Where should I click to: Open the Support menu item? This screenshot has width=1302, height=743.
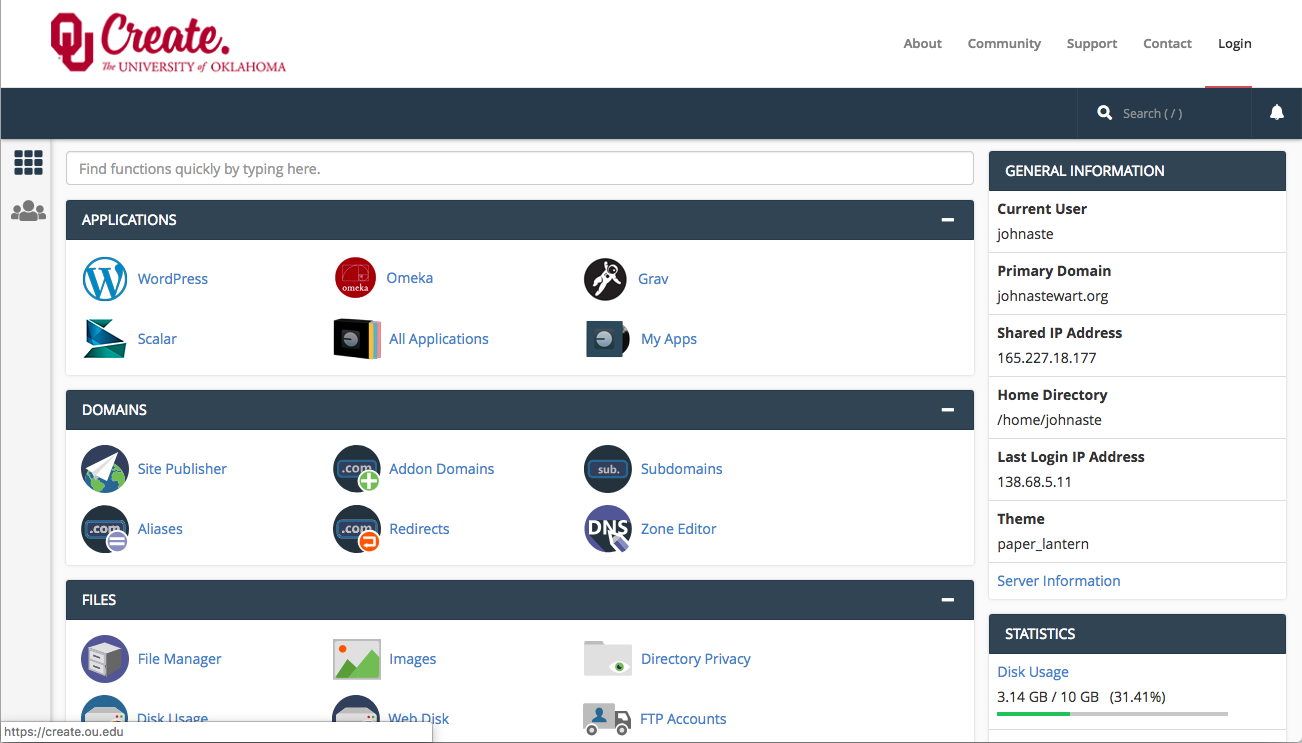[1091, 43]
